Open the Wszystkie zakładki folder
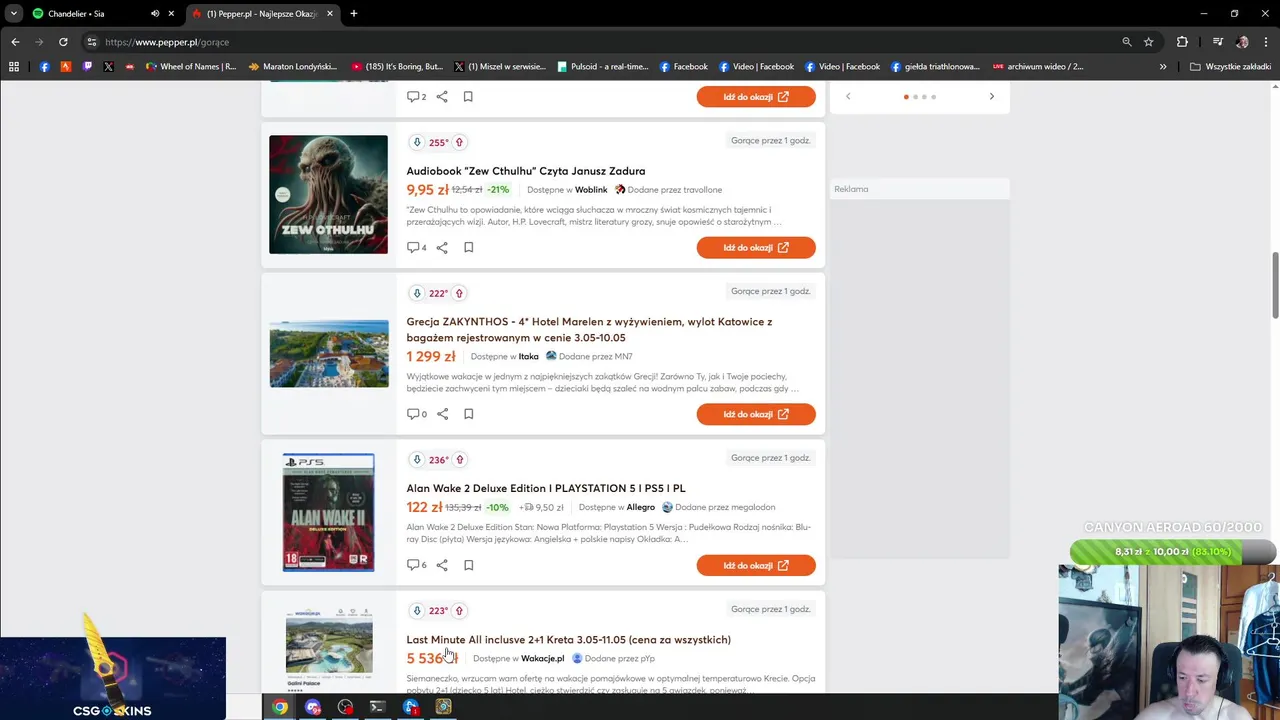Viewport: 1280px width, 720px height. coord(1230,67)
